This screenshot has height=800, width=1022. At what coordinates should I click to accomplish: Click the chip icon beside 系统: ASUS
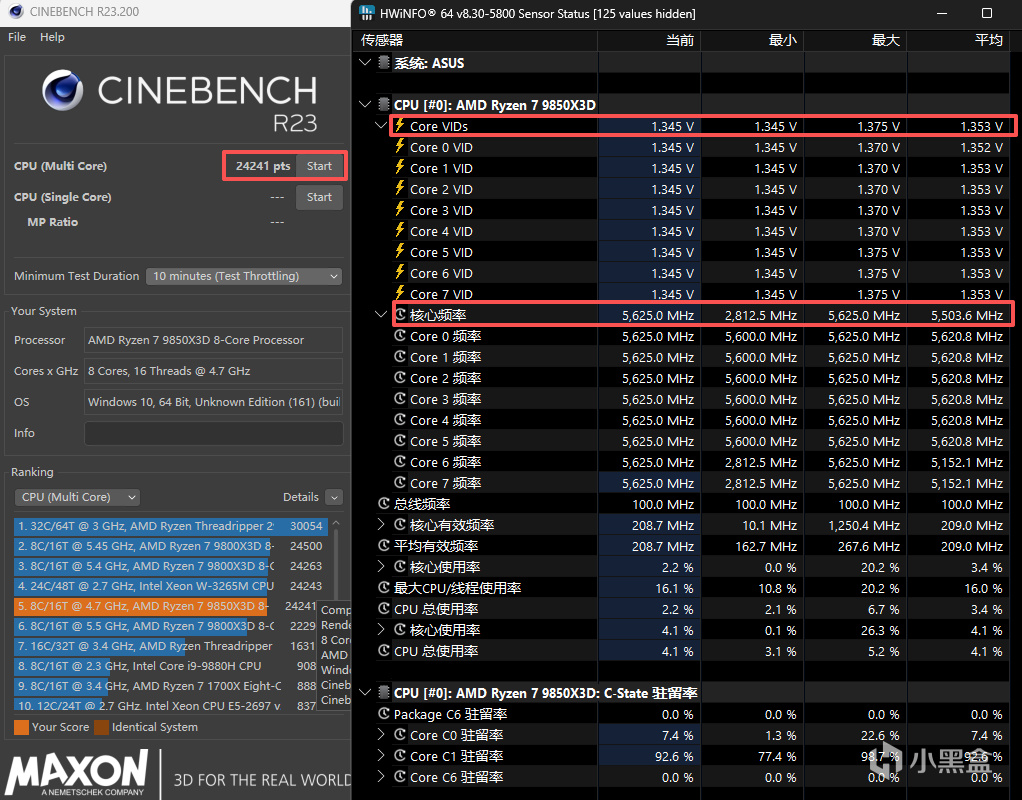click(x=384, y=63)
